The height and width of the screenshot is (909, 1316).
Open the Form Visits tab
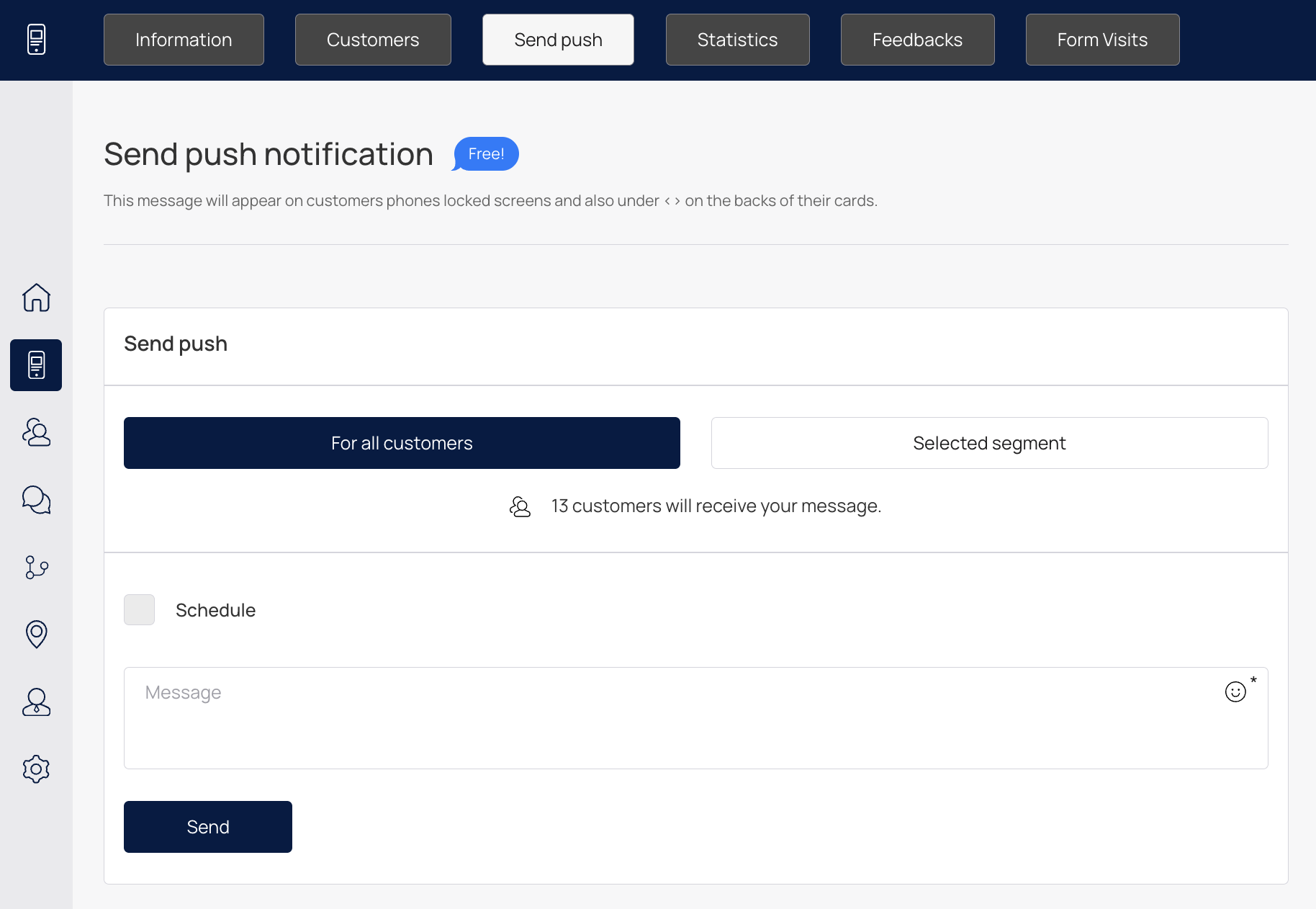[x=1102, y=40]
